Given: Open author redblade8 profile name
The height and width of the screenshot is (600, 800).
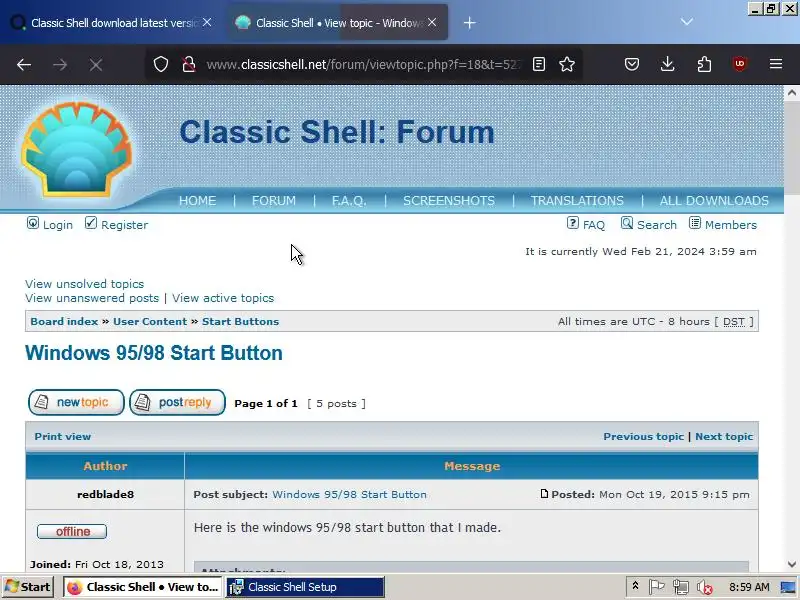Looking at the screenshot, I should pos(106,494).
